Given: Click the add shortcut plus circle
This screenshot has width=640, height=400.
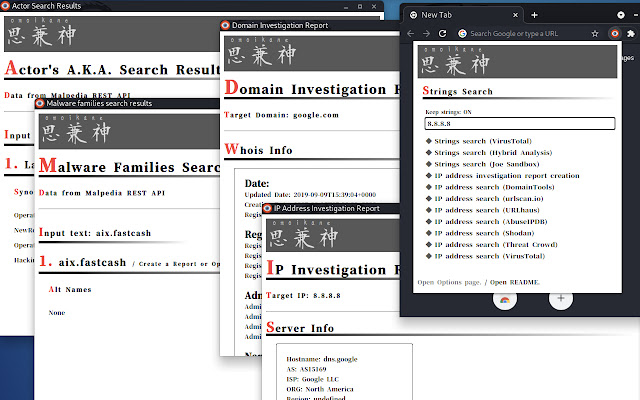Looking at the screenshot, I should coord(561,299).
